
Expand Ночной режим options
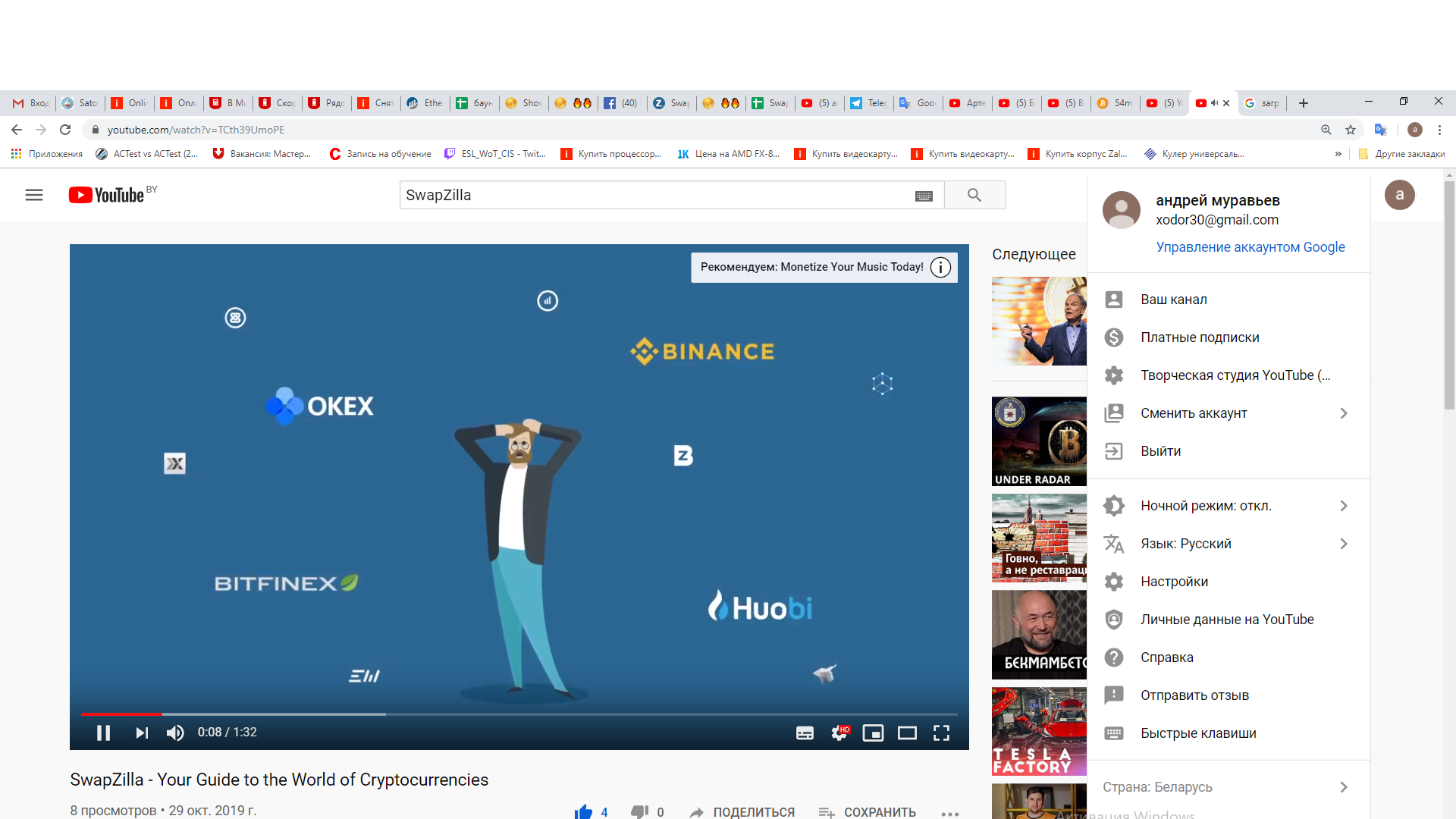point(1228,506)
